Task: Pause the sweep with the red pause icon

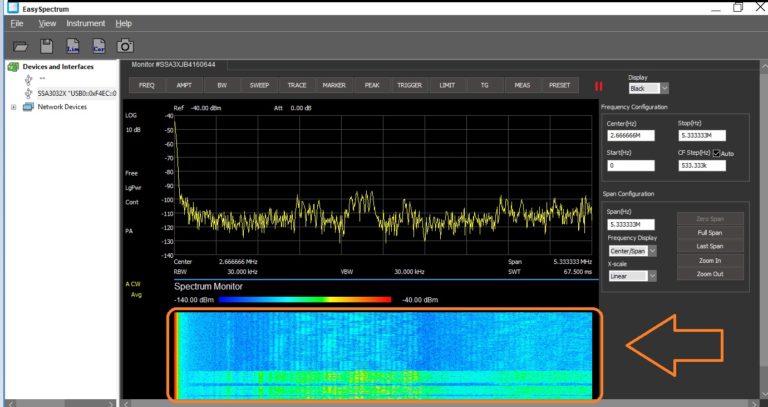Action: click(x=600, y=86)
